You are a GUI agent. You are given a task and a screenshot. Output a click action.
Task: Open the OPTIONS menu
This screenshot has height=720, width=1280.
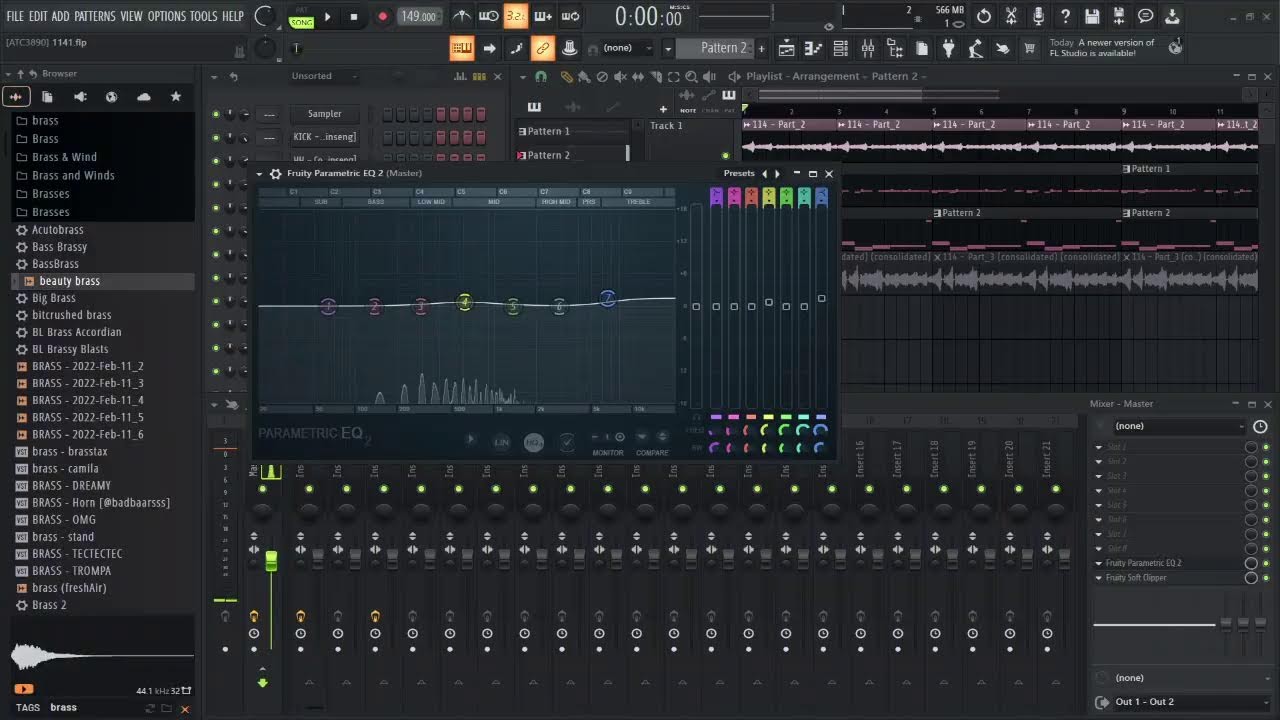[x=167, y=16]
